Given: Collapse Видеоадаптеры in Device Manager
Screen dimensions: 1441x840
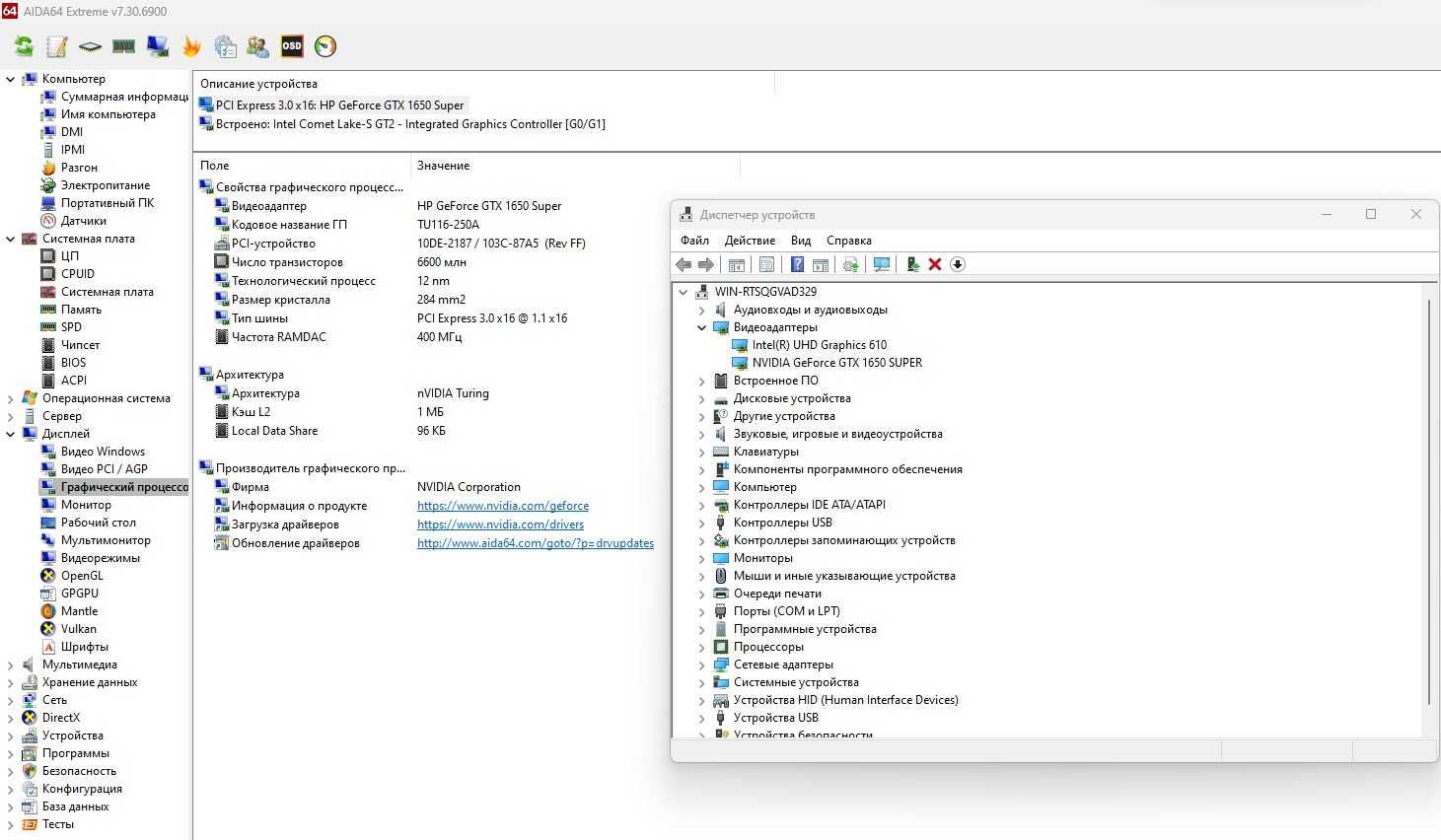Looking at the screenshot, I should click(702, 327).
